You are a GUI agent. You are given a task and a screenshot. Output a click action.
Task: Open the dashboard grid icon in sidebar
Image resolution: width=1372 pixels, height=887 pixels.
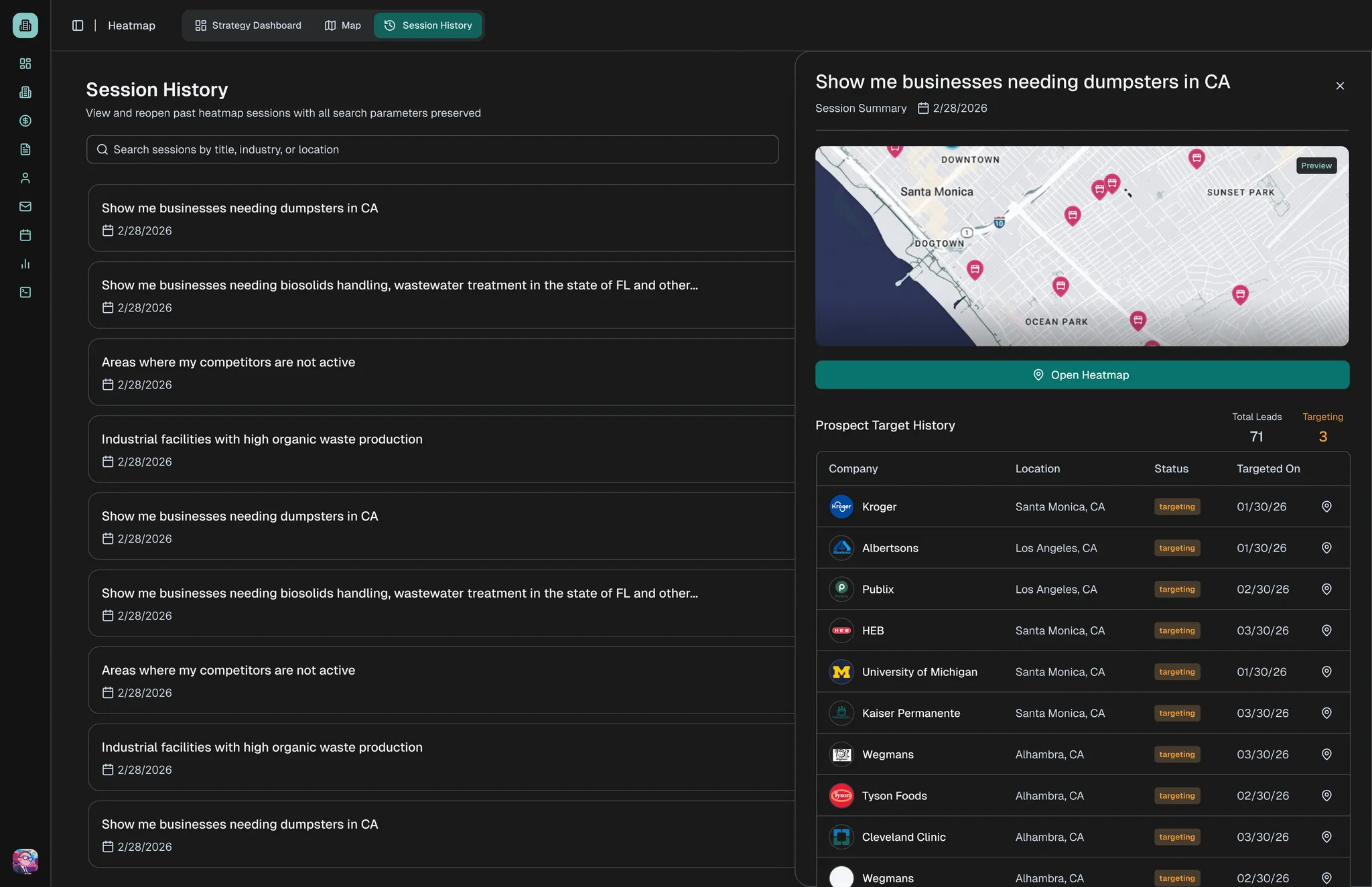point(25,64)
